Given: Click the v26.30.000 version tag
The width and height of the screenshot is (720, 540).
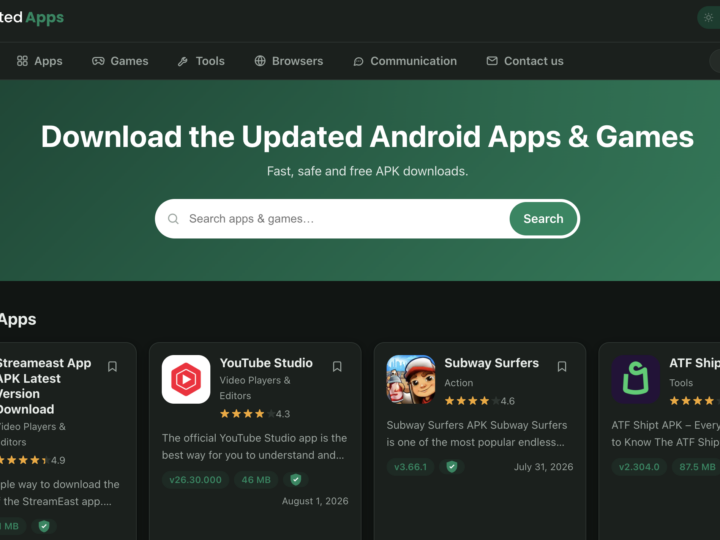Looking at the screenshot, I should click(195, 480).
